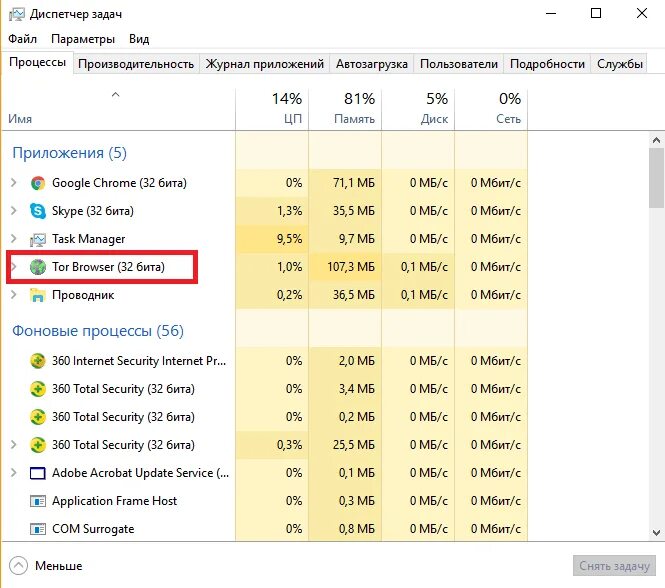The width and height of the screenshot is (665, 588).
Task: Open the Вид menu
Action: [139, 39]
